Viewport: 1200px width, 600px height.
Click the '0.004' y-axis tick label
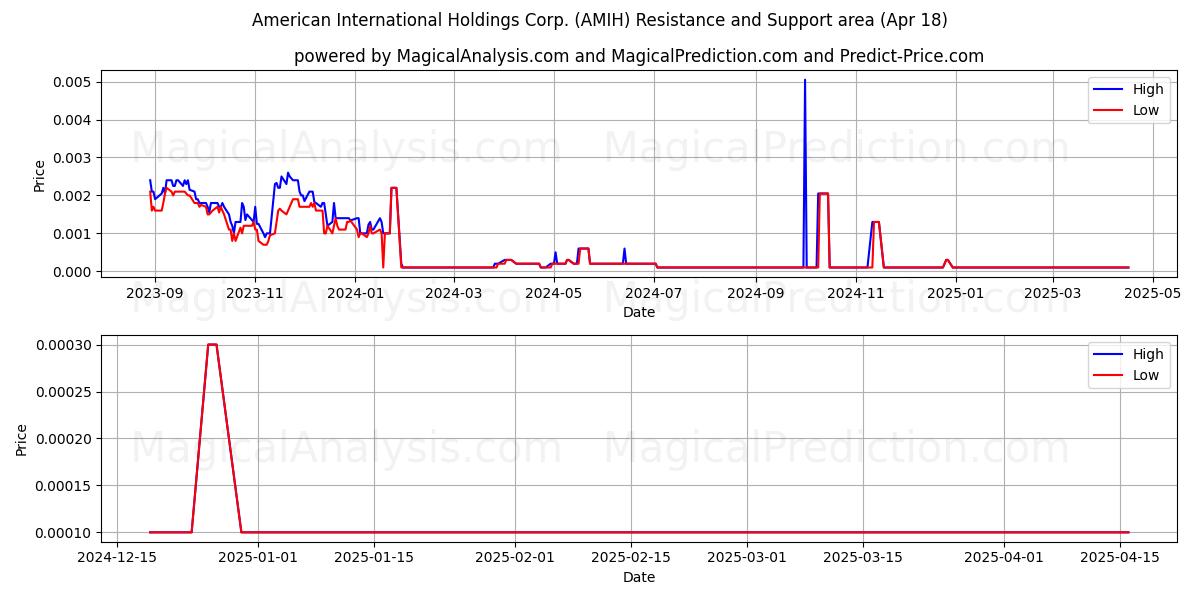click(73, 120)
